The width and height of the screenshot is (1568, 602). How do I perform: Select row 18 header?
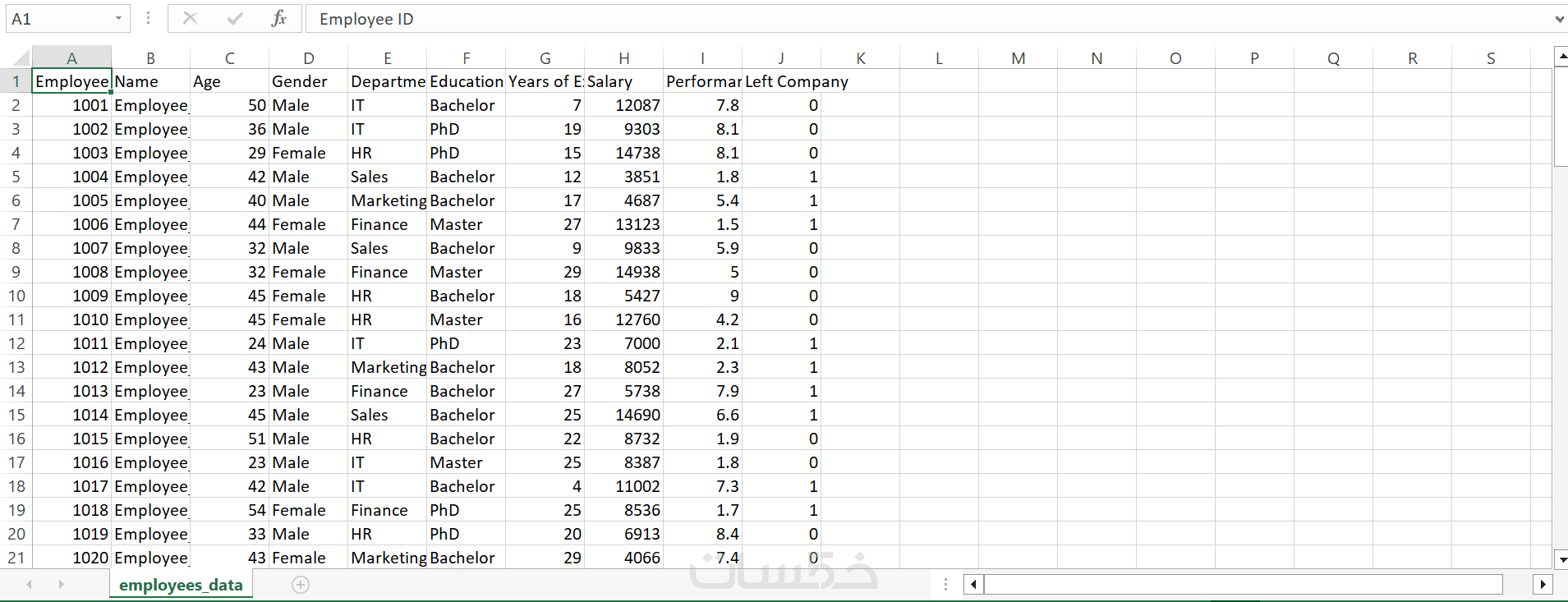pyautogui.click(x=16, y=486)
